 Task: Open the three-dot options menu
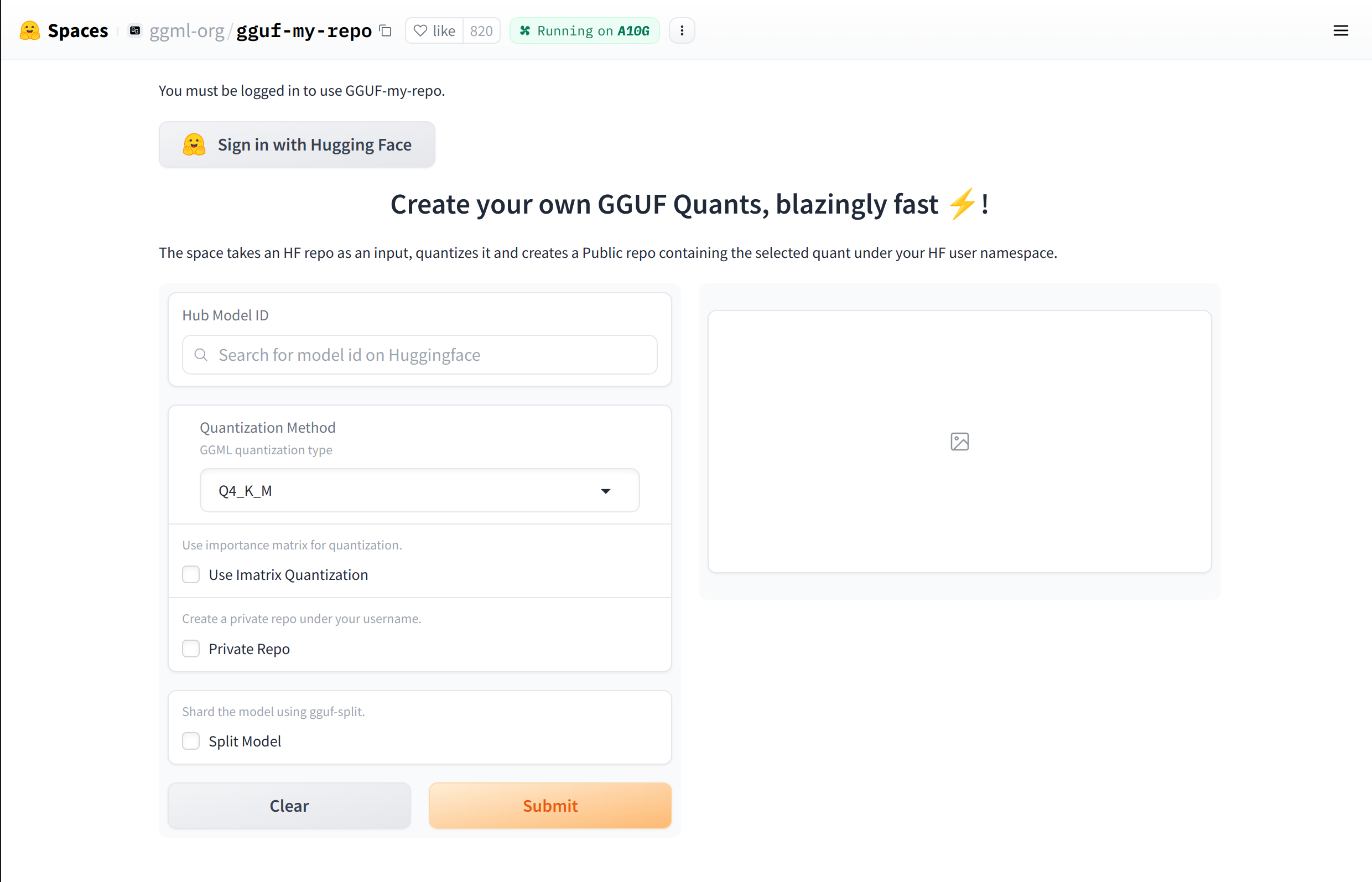click(682, 30)
